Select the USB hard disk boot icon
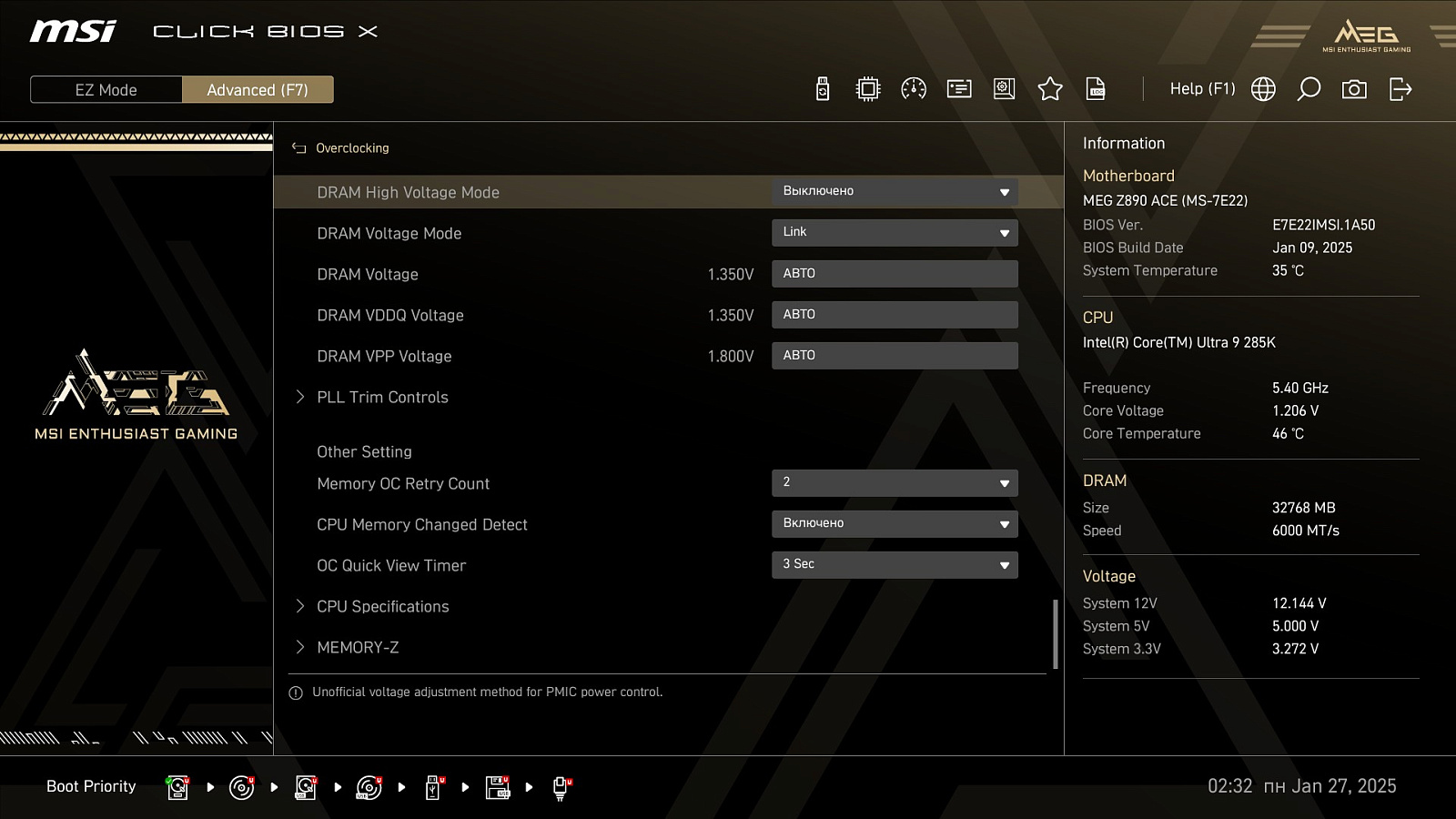Image resolution: width=1456 pixels, height=819 pixels. point(306,787)
